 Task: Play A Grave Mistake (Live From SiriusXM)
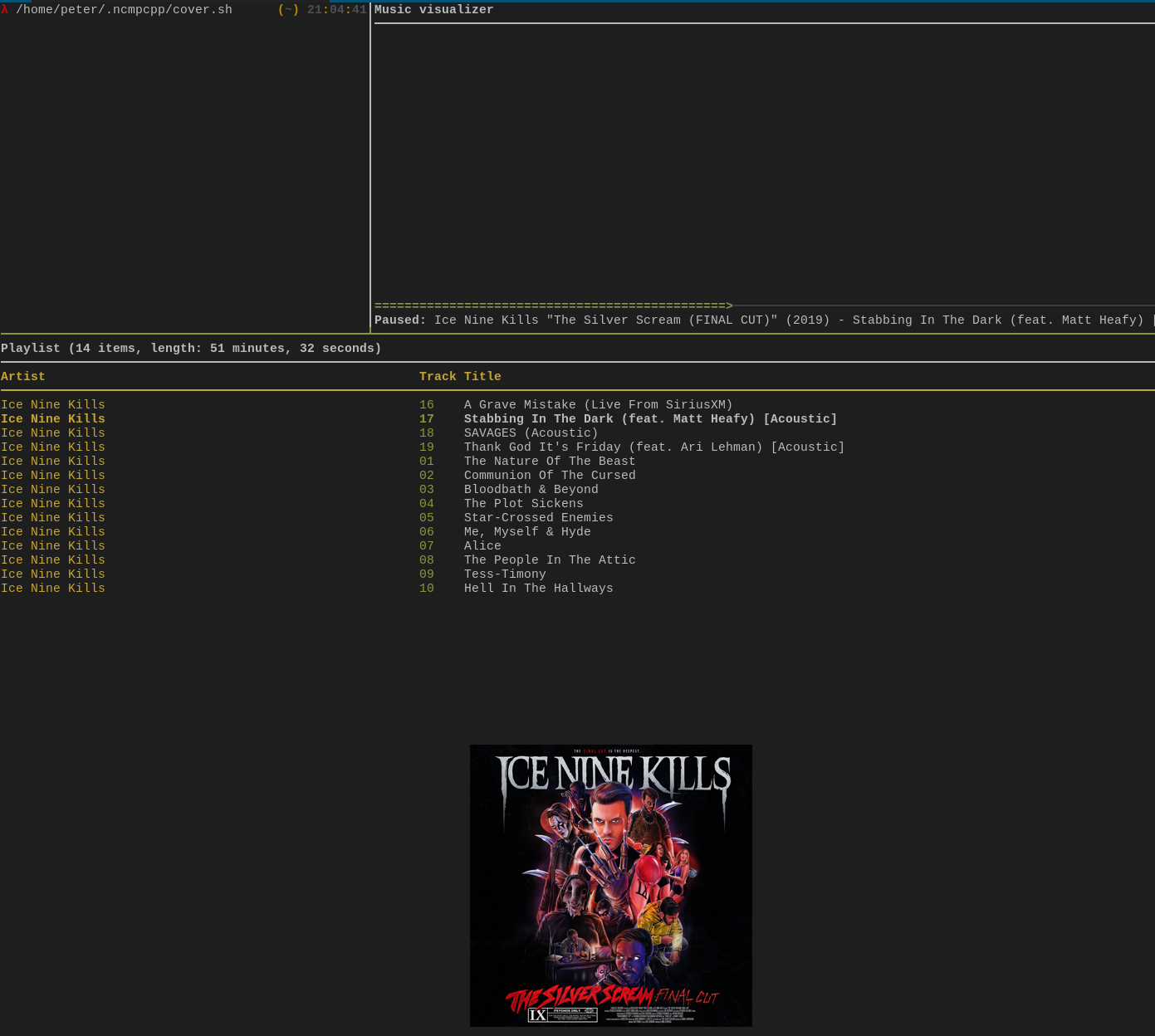598,405
